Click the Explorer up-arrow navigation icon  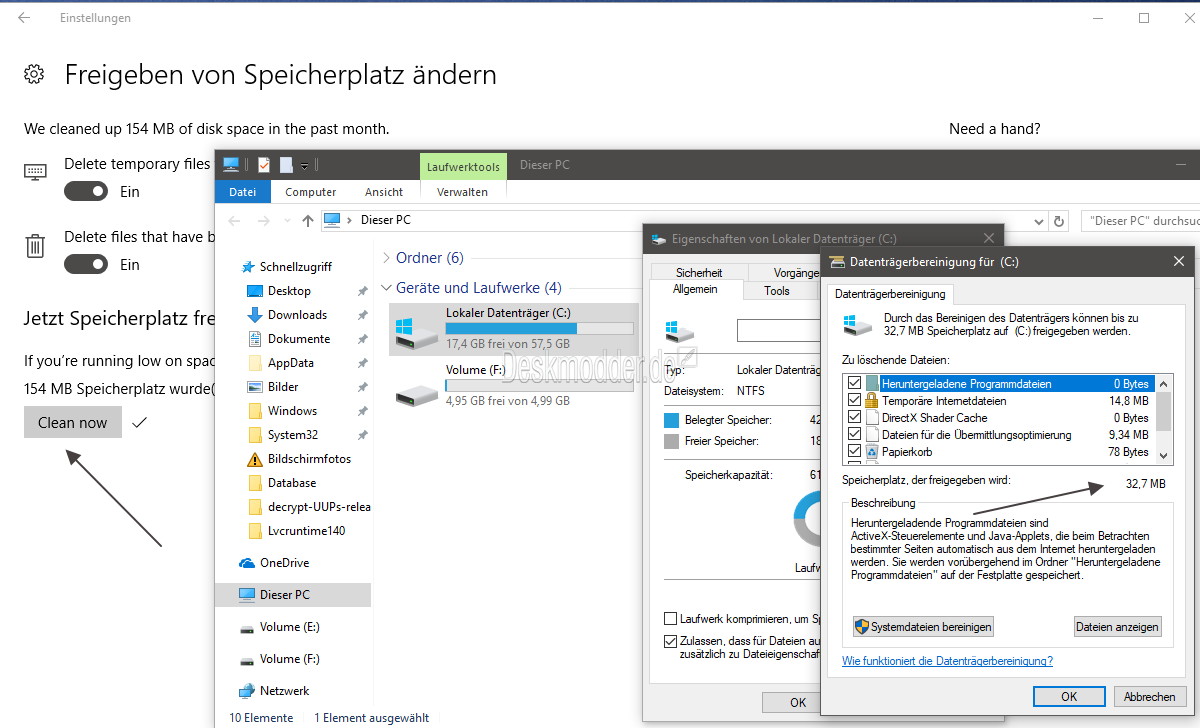tap(307, 221)
